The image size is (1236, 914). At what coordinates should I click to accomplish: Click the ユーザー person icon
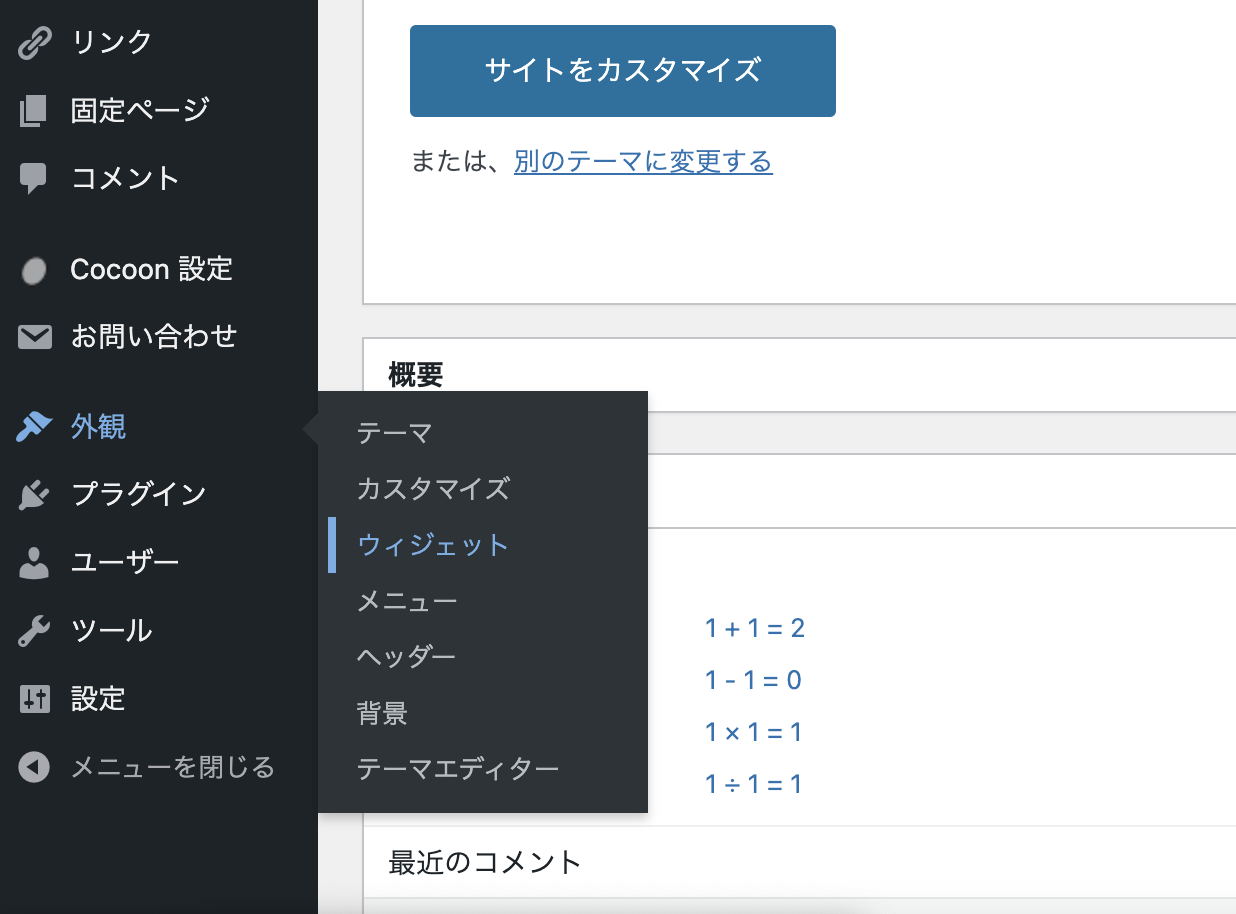tap(34, 562)
